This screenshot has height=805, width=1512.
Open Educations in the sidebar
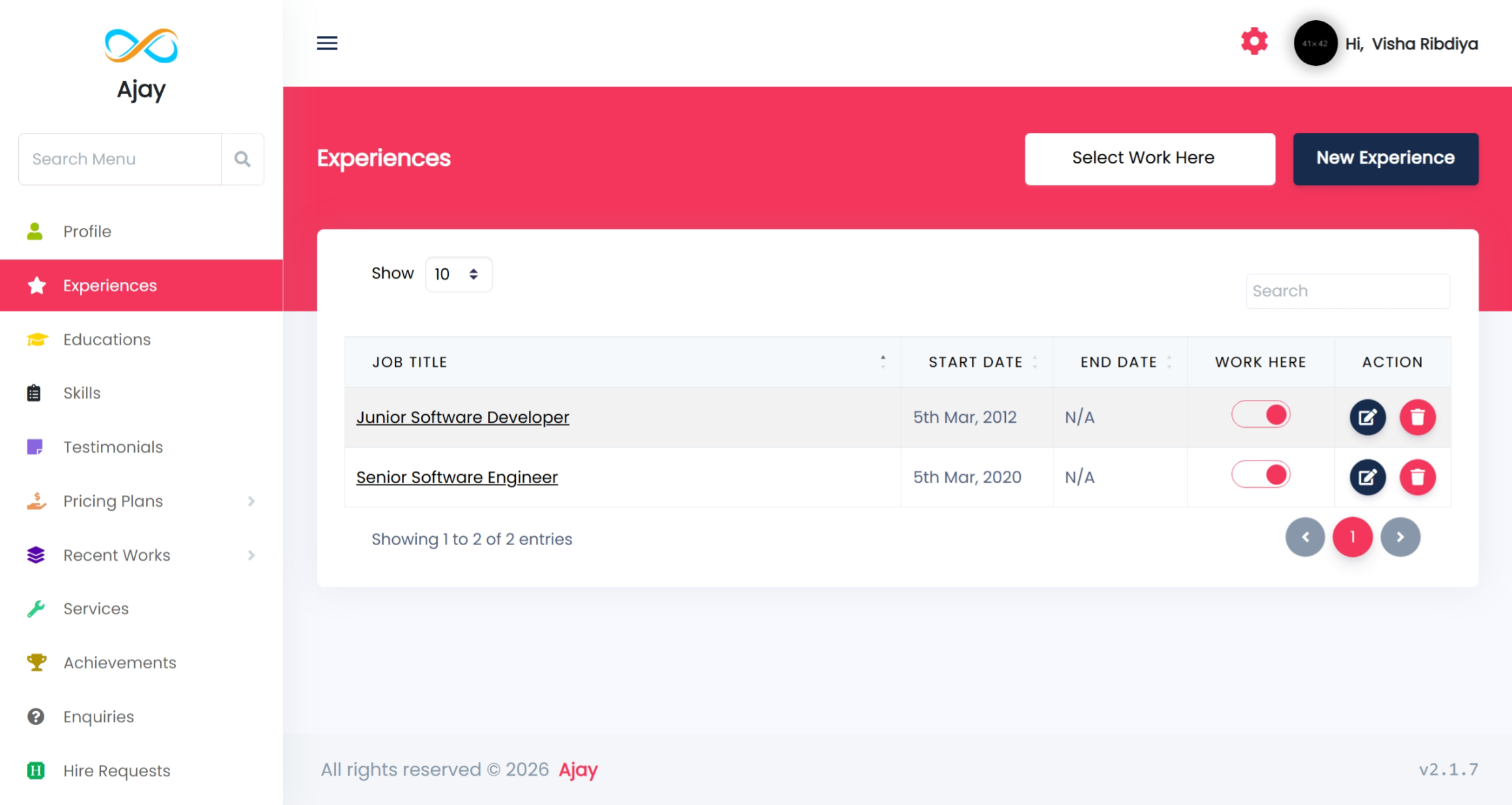pos(107,339)
